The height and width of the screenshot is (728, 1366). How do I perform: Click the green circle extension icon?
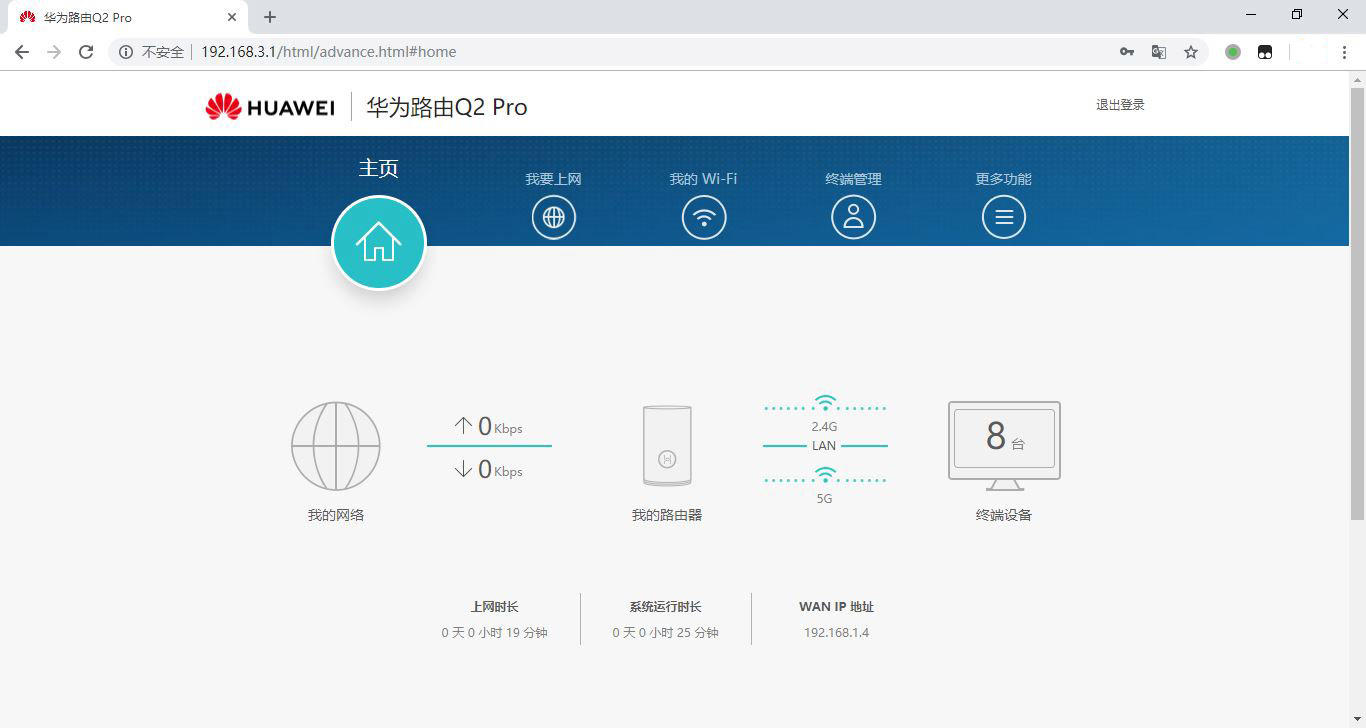pos(1233,52)
